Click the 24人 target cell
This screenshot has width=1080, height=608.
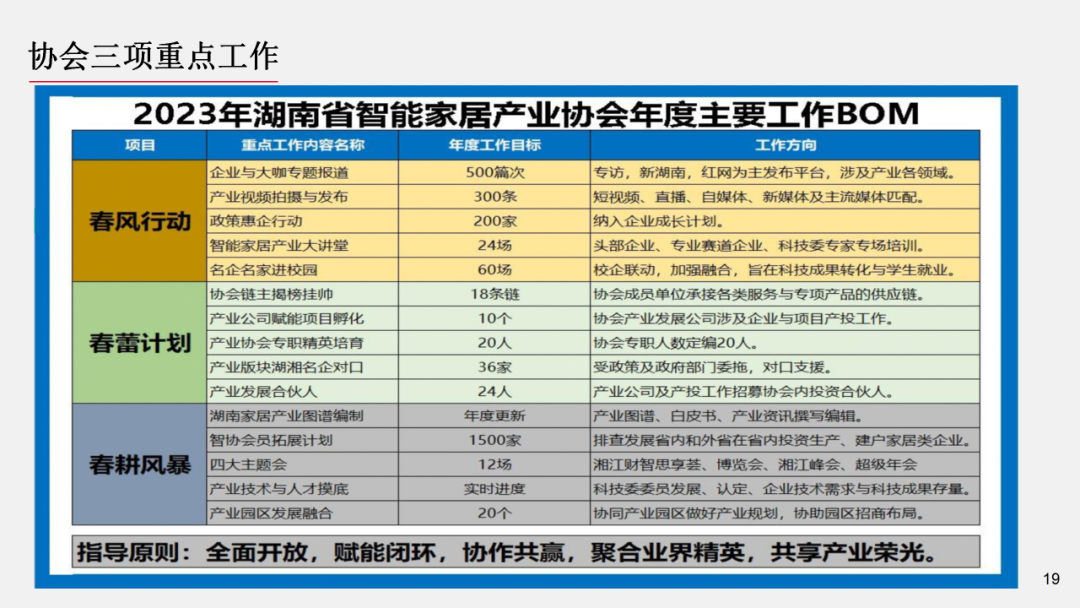pos(494,392)
